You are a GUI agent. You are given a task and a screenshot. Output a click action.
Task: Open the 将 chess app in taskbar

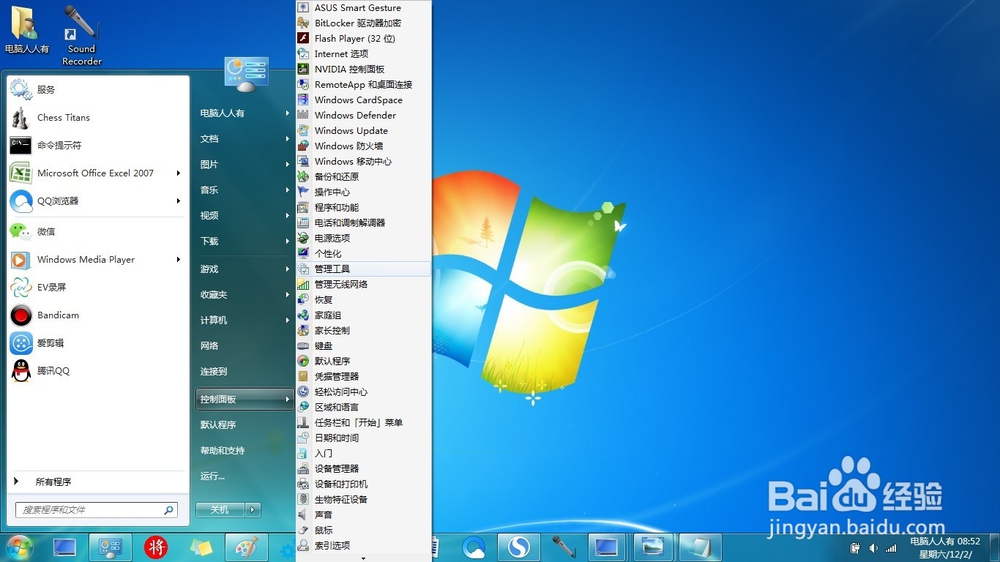click(156, 547)
